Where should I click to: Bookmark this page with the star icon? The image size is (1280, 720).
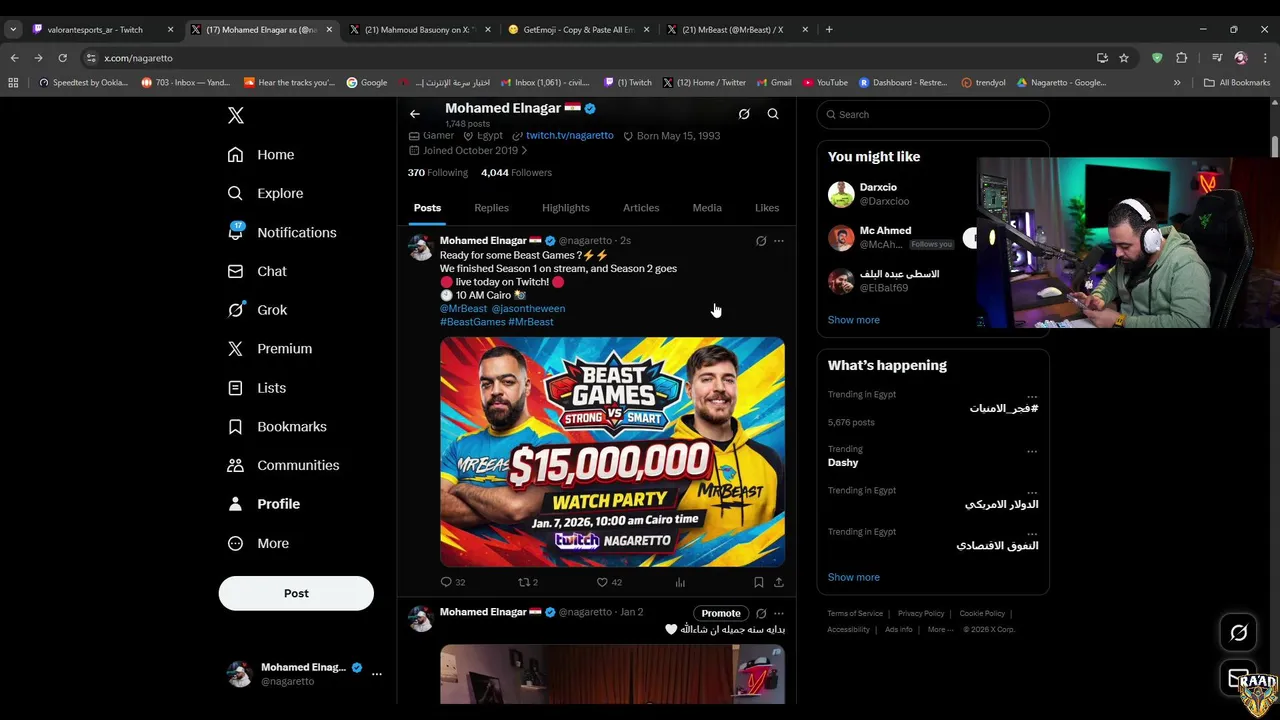coord(1124,58)
